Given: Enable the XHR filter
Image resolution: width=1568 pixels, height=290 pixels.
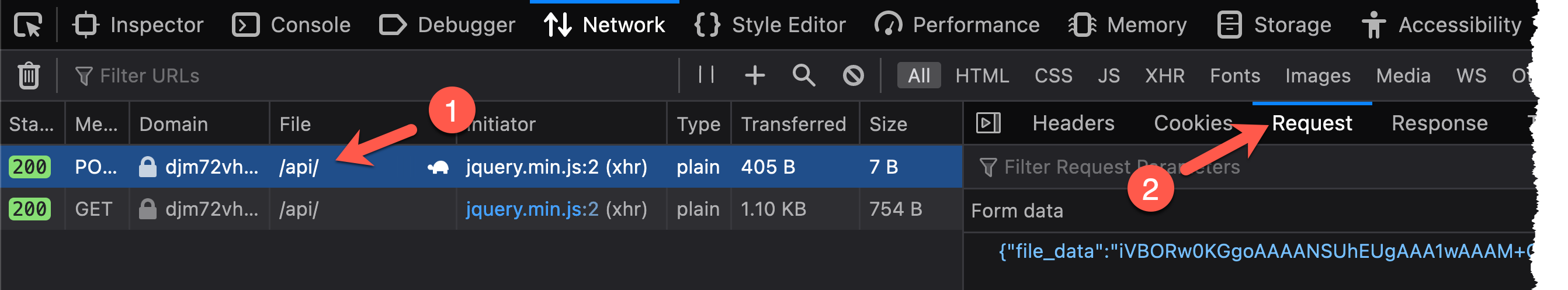Looking at the screenshot, I should point(1164,75).
